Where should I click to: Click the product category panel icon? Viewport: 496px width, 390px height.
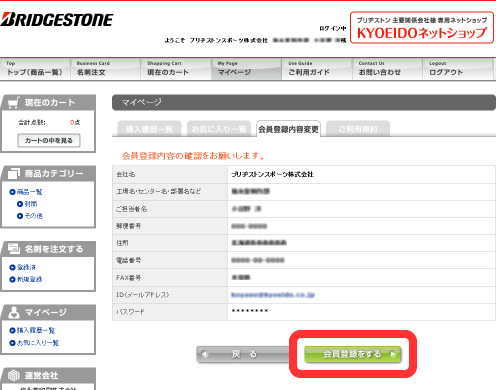14,173
